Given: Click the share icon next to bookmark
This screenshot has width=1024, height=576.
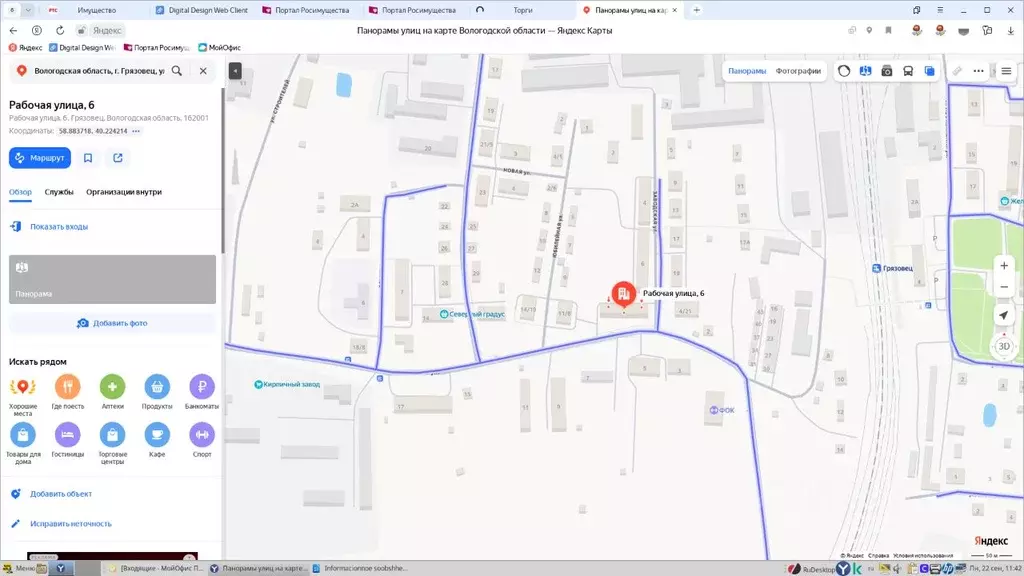Looking at the screenshot, I should tap(118, 158).
